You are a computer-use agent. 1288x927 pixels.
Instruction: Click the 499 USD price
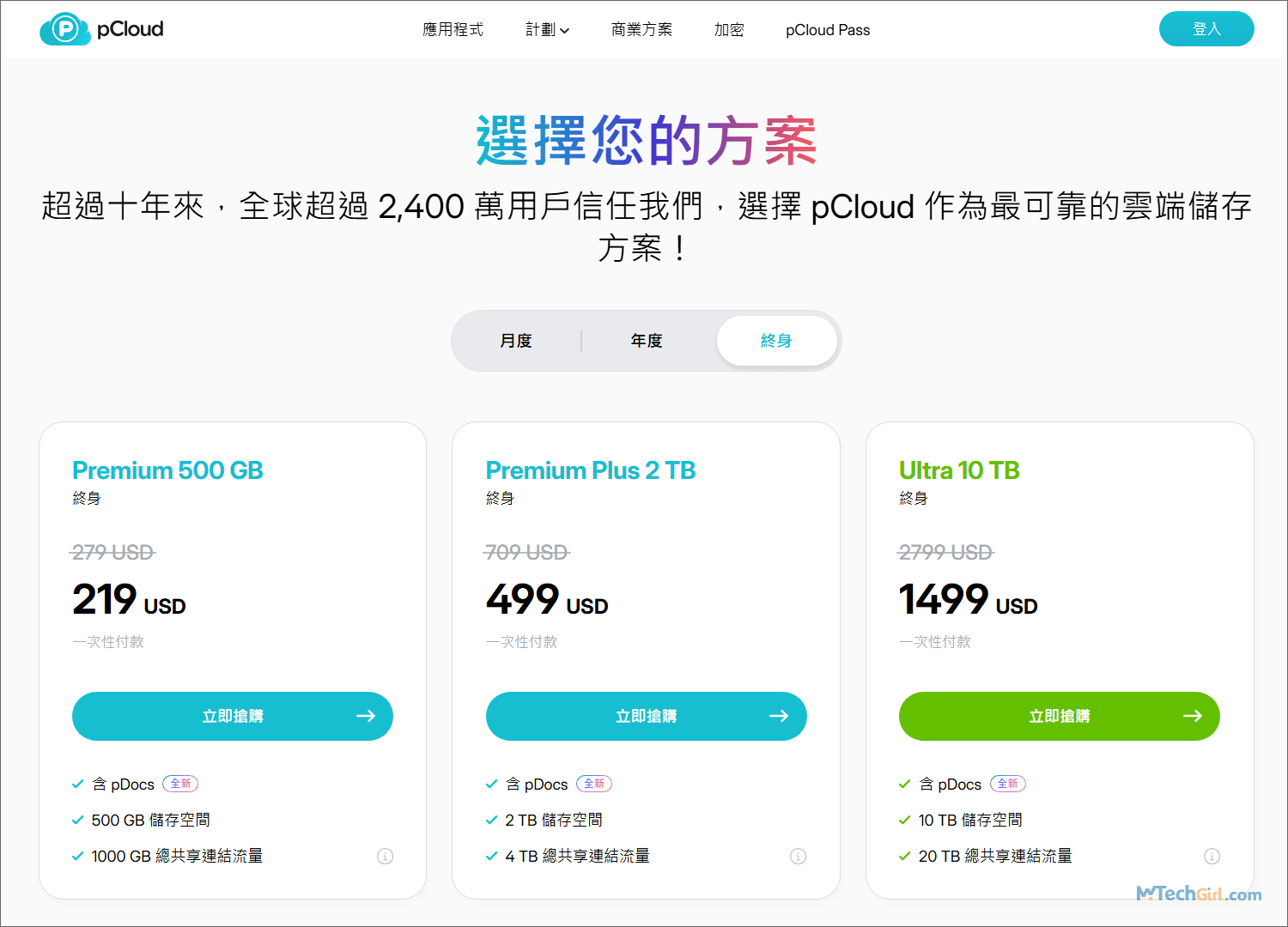coord(547,599)
